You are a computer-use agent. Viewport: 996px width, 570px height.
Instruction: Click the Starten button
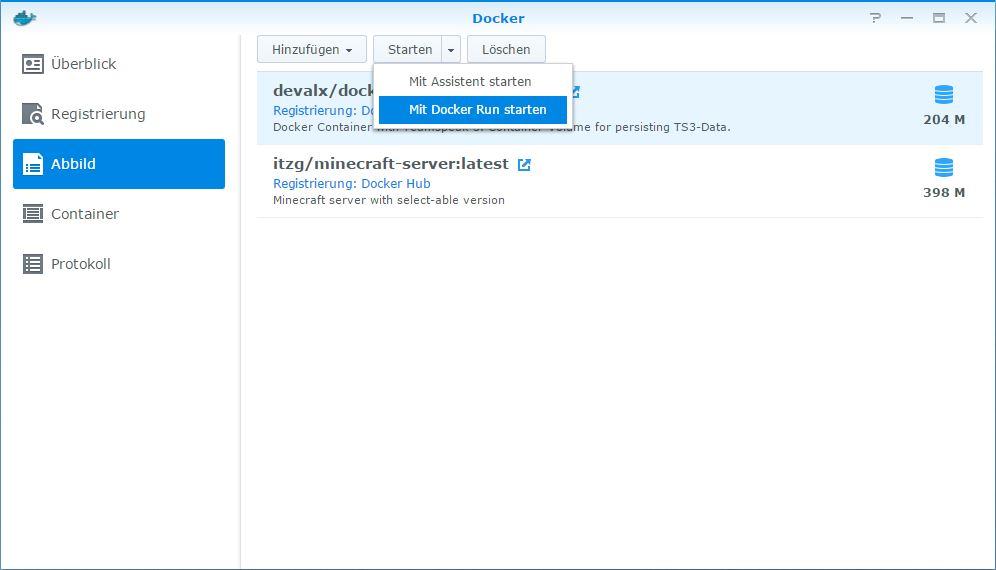tap(408, 50)
